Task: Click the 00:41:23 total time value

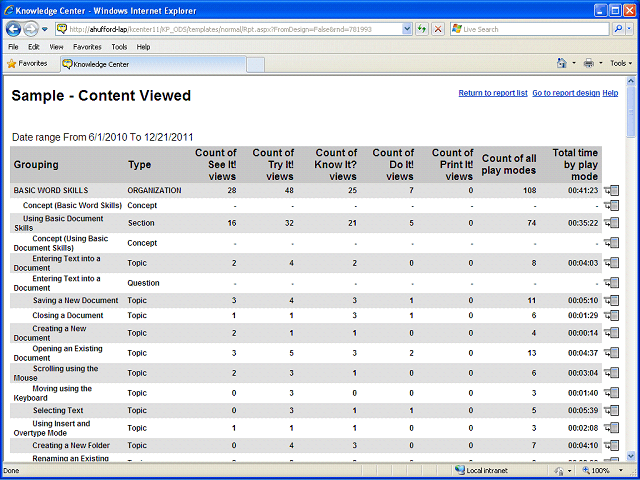Action: [583, 190]
